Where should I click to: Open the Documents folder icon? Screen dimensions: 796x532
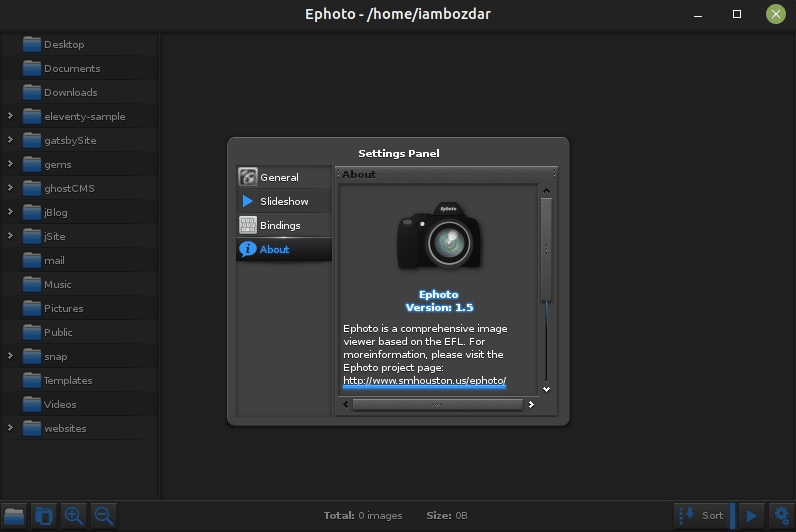(x=31, y=68)
